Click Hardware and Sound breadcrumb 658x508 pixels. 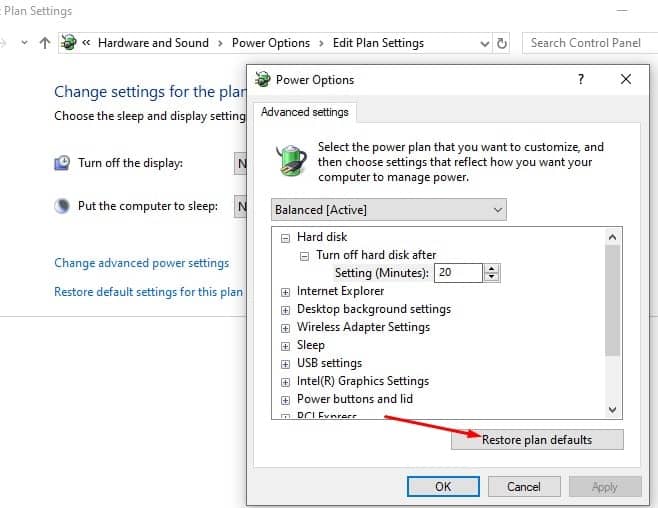click(x=153, y=43)
